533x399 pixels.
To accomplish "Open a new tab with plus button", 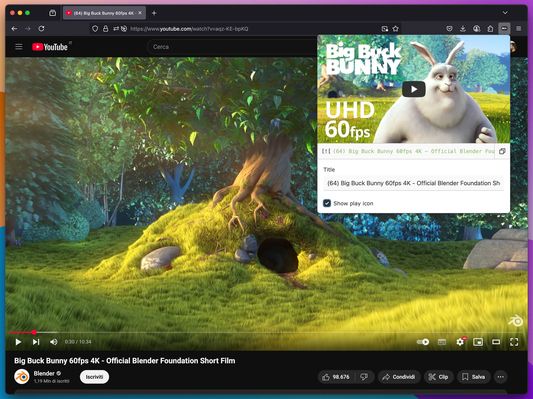I will (x=154, y=13).
